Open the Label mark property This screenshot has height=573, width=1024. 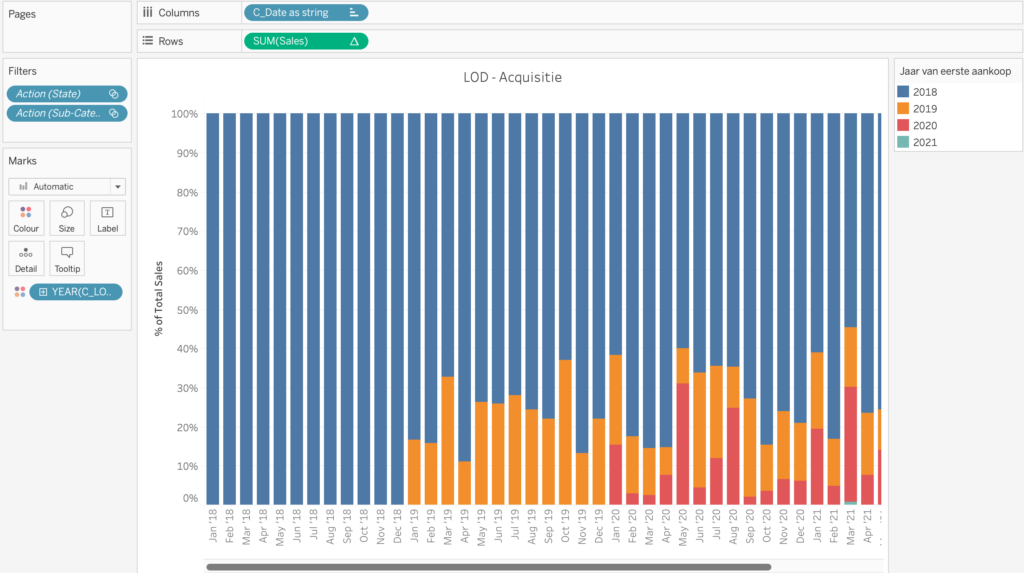pos(108,217)
